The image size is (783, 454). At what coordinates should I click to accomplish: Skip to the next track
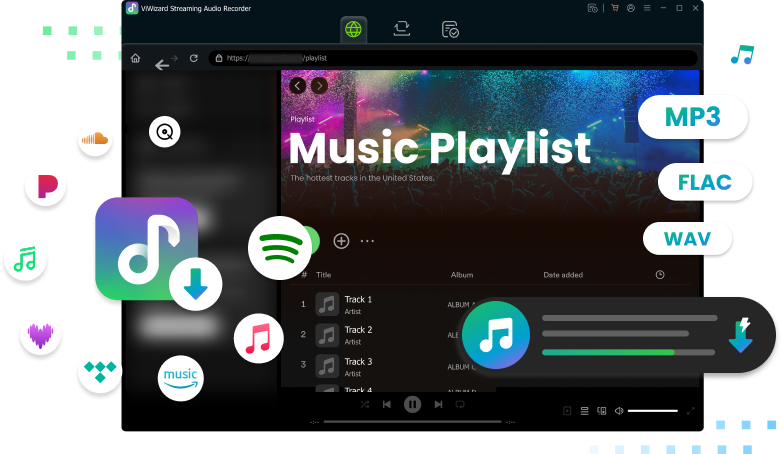point(438,405)
